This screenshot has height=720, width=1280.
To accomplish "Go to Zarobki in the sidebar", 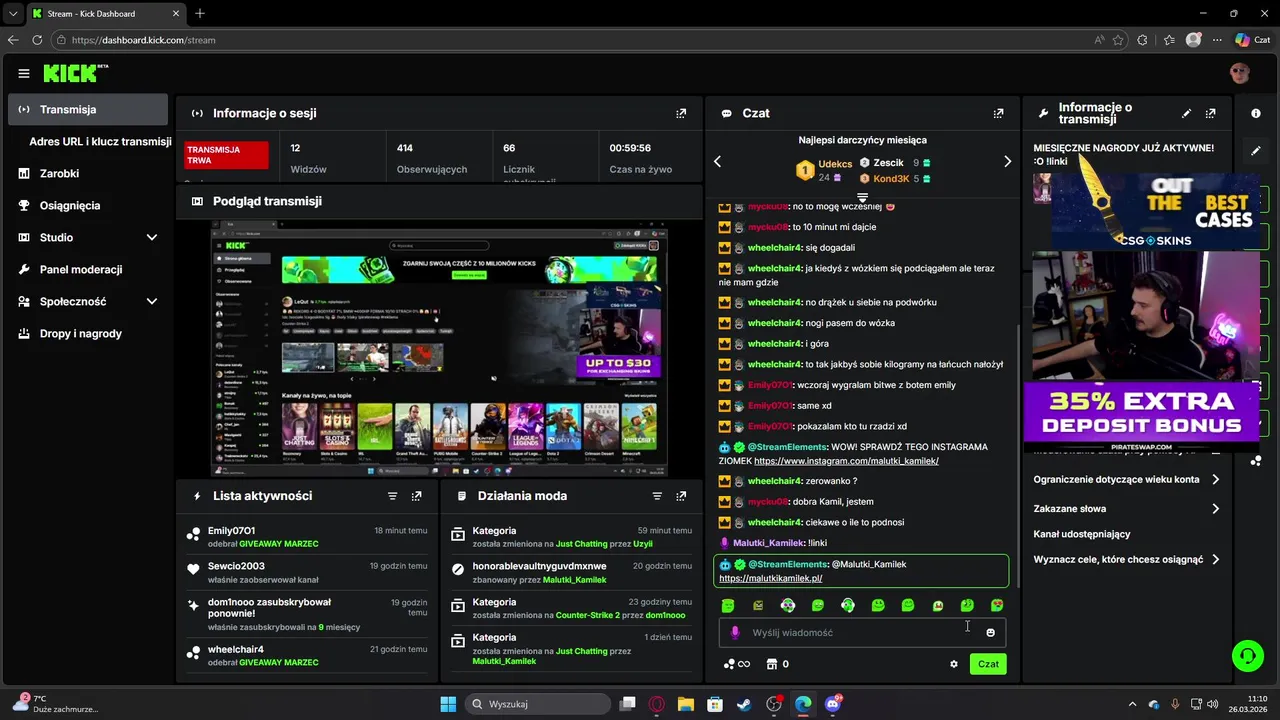I will coord(88,173).
